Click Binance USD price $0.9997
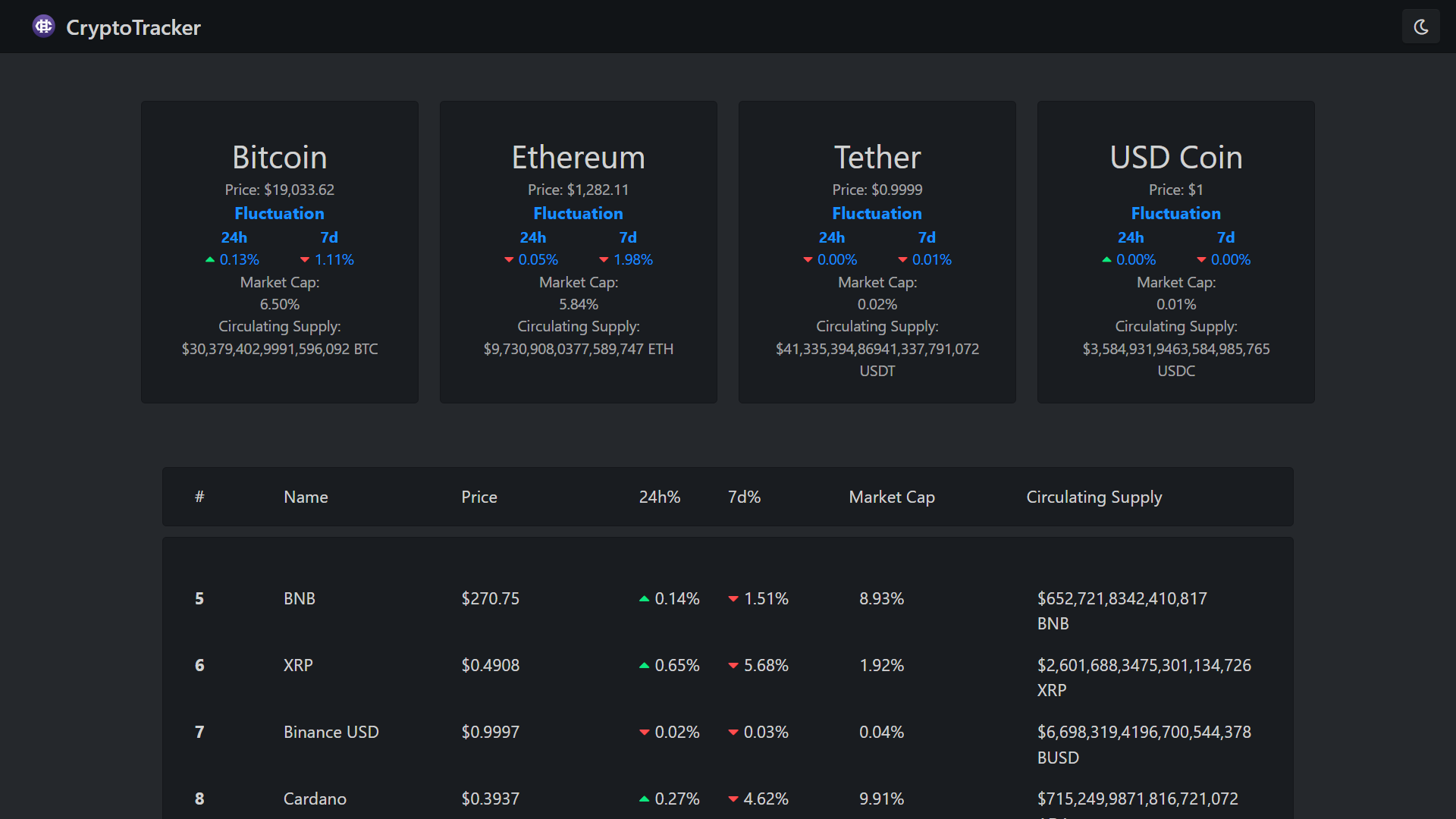The width and height of the screenshot is (1456, 819). point(491,732)
